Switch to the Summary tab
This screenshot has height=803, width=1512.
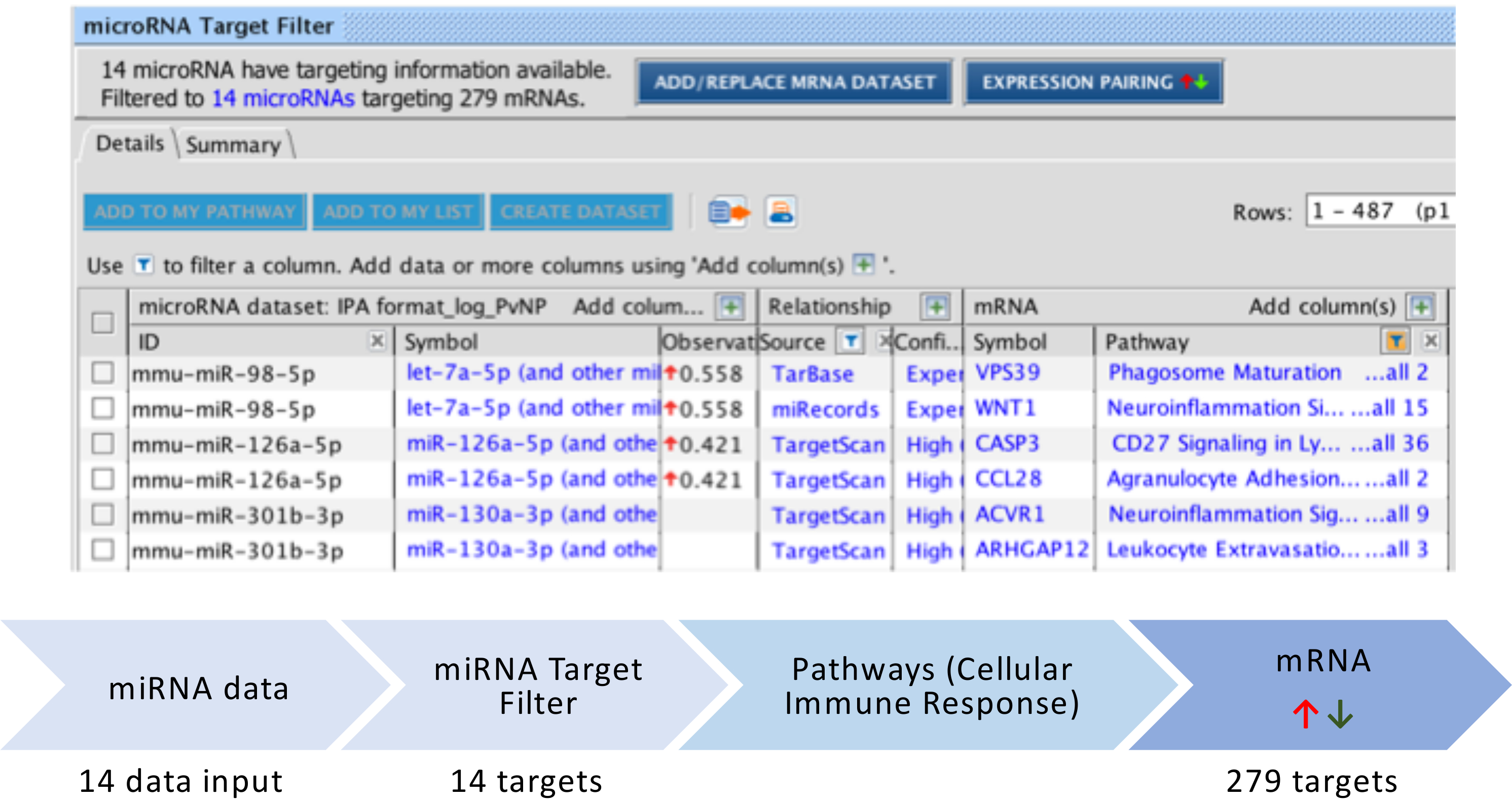click(234, 145)
